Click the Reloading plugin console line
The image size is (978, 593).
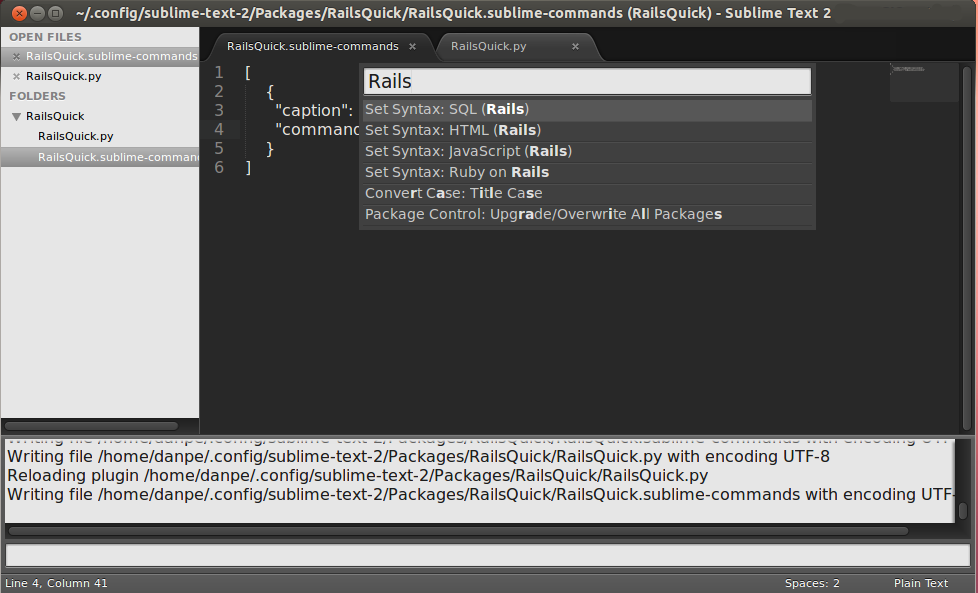coord(357,476)
